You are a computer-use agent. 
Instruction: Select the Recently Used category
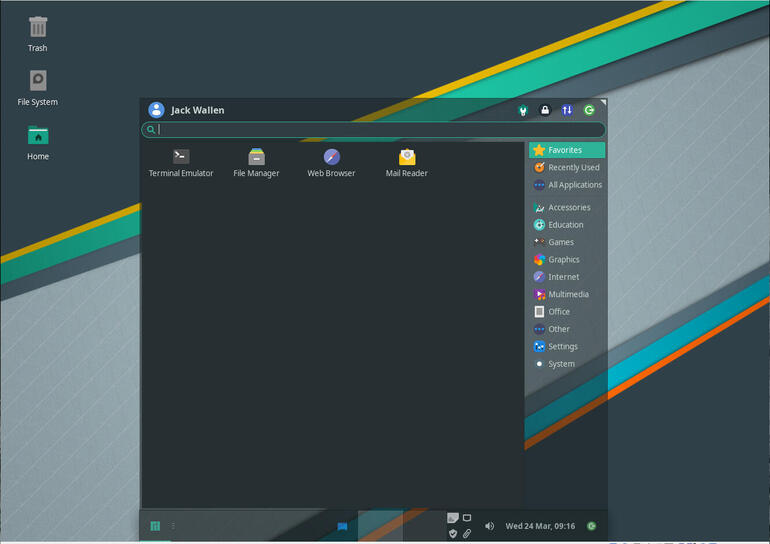point(567,167)
